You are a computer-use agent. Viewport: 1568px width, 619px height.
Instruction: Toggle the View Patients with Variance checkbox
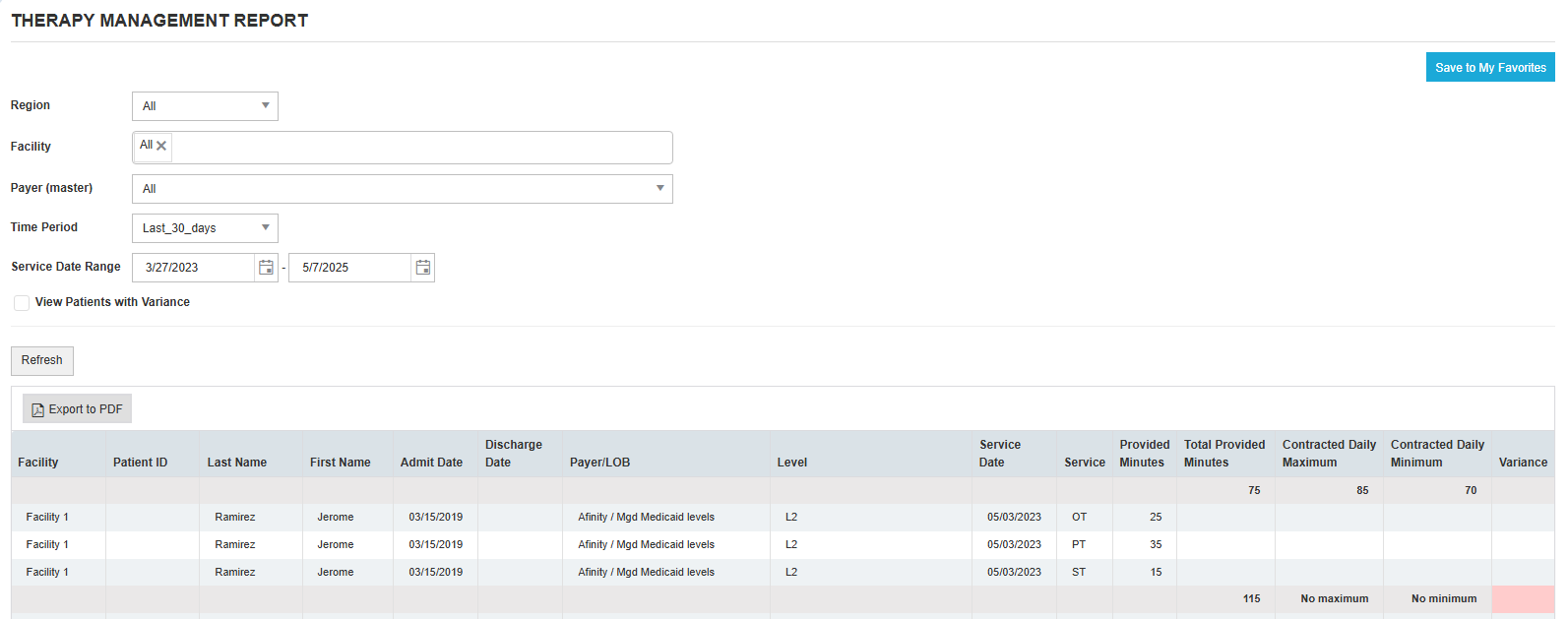[x=22, y=303]
